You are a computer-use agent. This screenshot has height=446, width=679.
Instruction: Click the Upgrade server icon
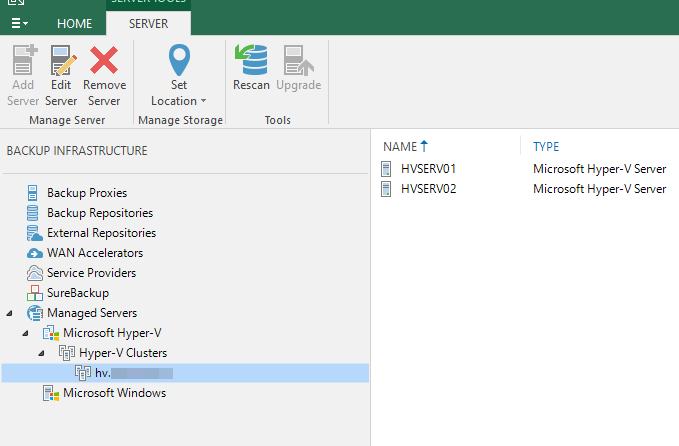(298, 60)
